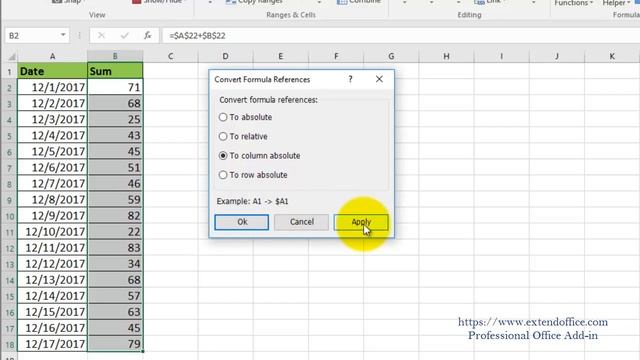Select row 1 header
The image size is (640, 360).
(9, 72)
